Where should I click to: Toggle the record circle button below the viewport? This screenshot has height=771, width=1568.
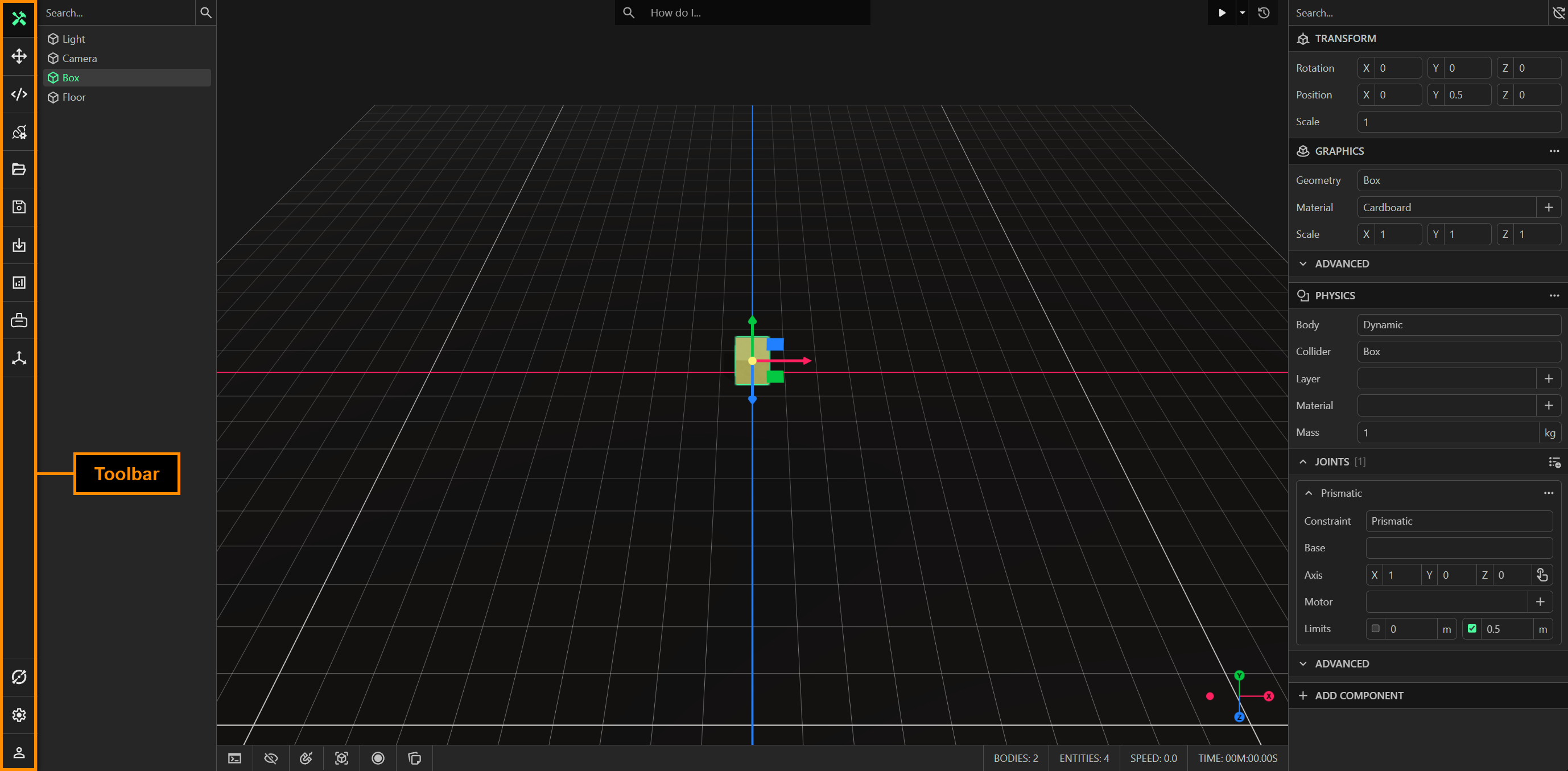[x=378, y=758]
